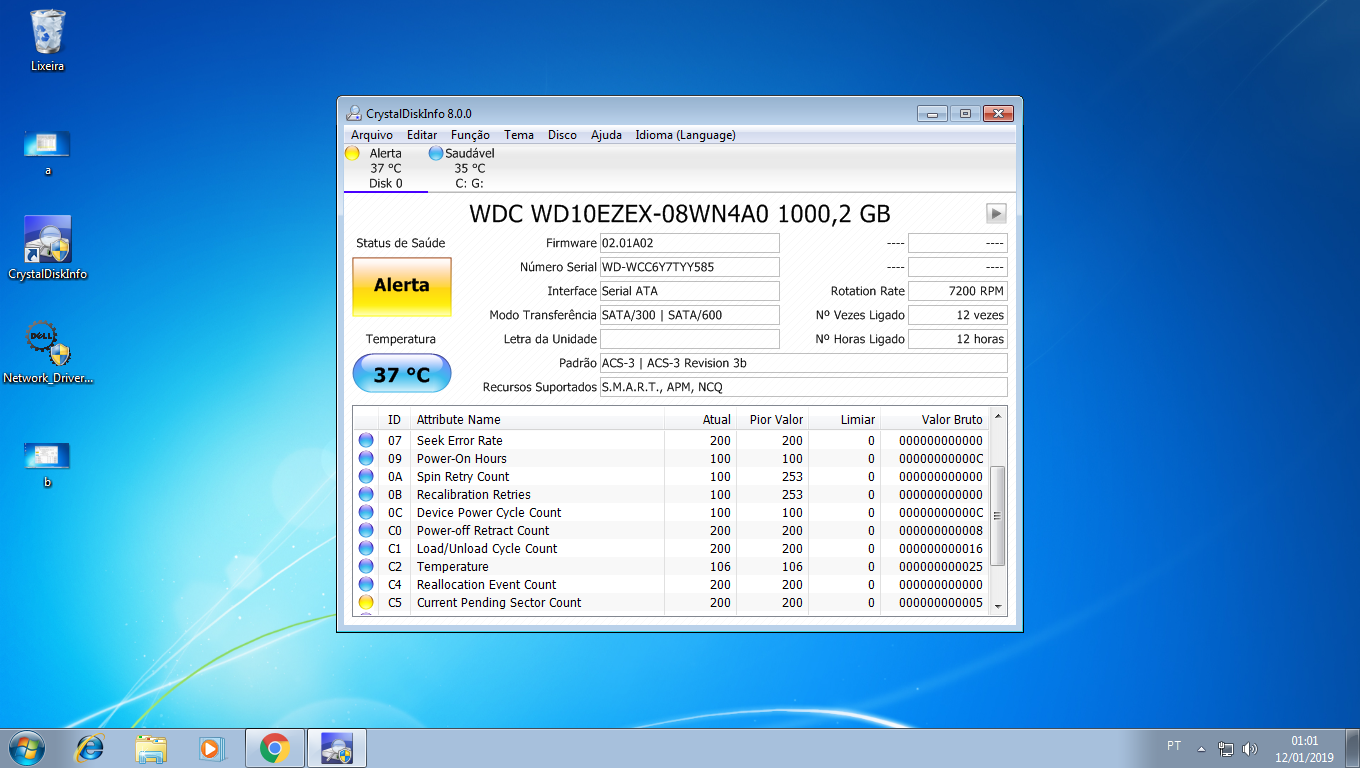Click the 37 °C temperature button
This screenshot has height=768, width=1360.
[402, 374]
